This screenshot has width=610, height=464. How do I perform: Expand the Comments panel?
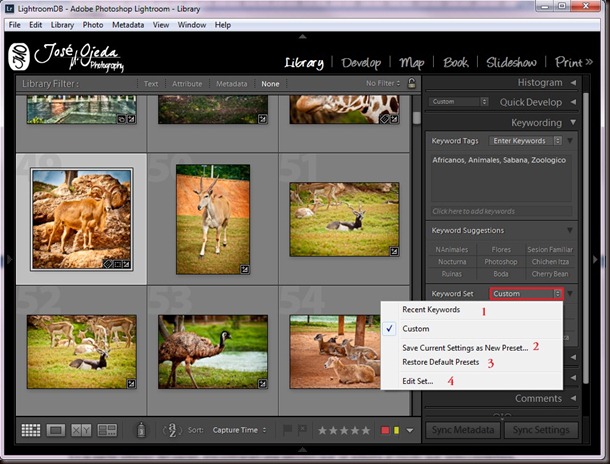point(573,398)
